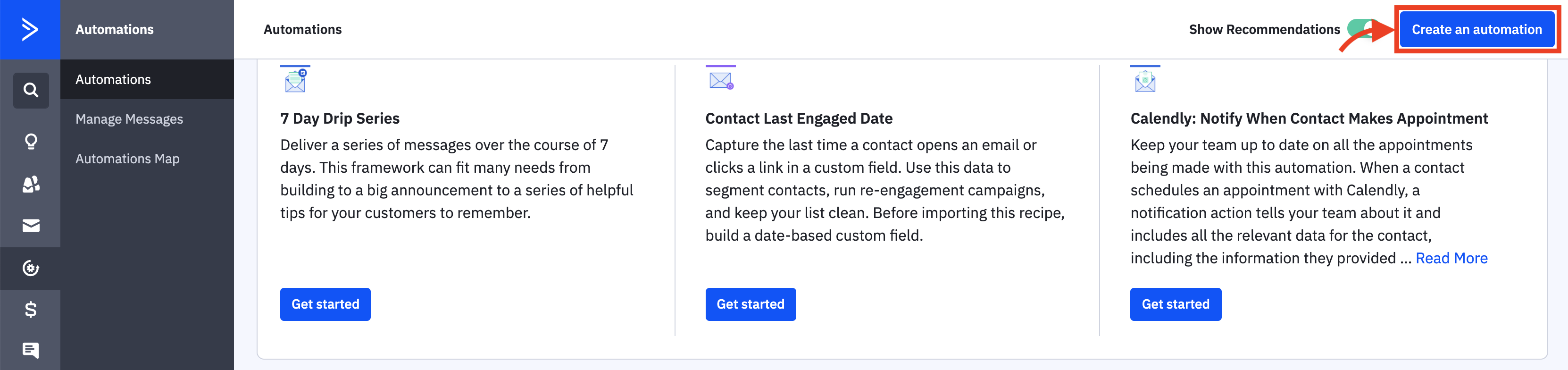
Task: Open the Search tool in the sidebar
Action: click(x=31, y=90)
